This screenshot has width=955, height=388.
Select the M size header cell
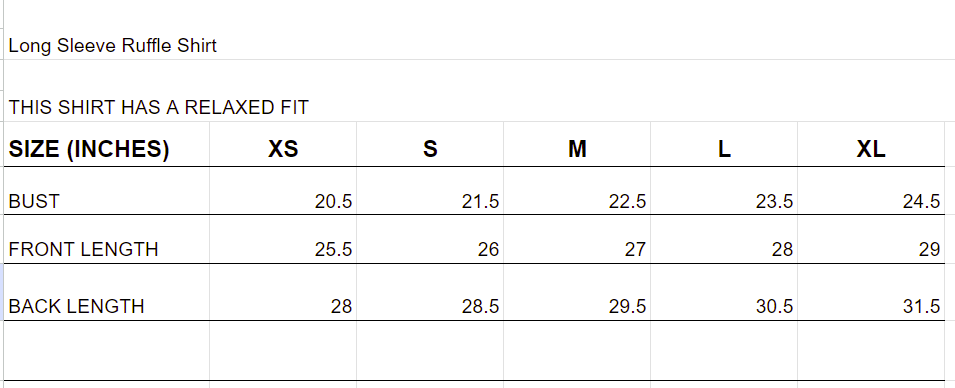point(577,144)
